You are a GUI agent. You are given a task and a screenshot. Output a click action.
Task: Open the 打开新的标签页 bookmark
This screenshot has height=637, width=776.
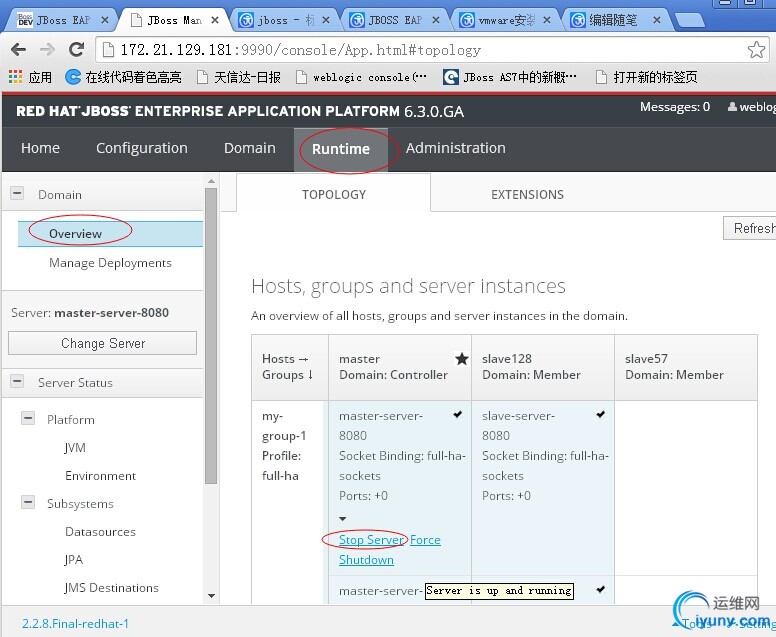pyautogui.click(x=646, y=77)
